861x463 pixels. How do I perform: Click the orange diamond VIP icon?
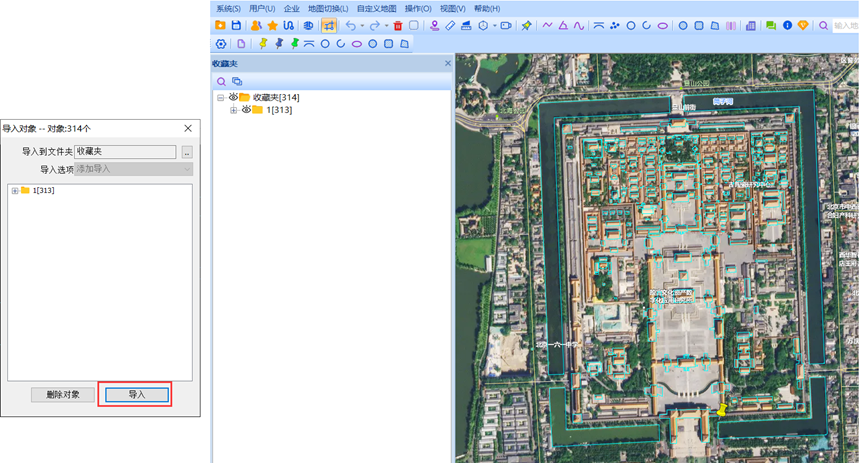[803, 25]
